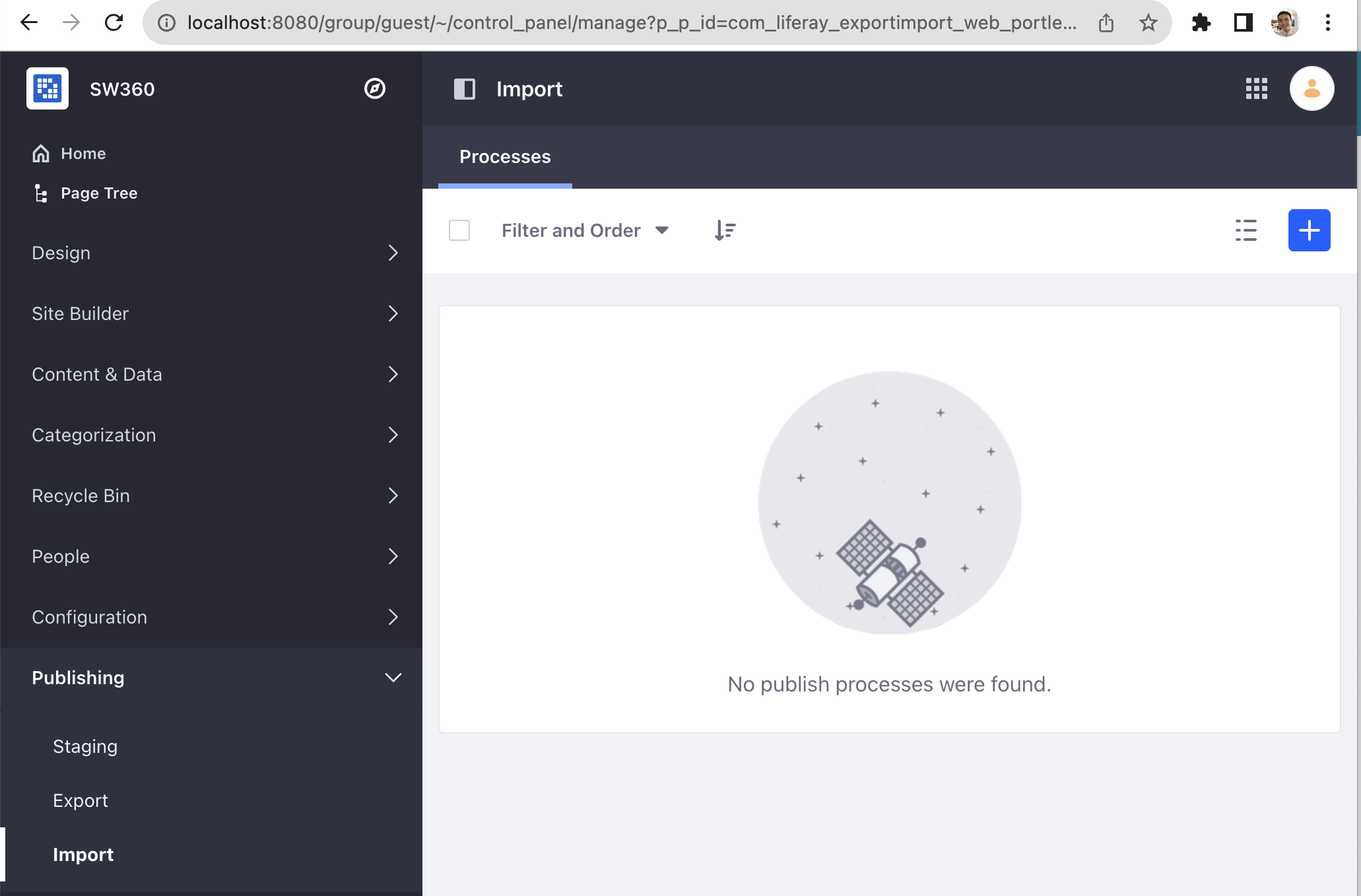Tick the select all processes checkbox
The image size is (1361, 896).
pos(459,230)
